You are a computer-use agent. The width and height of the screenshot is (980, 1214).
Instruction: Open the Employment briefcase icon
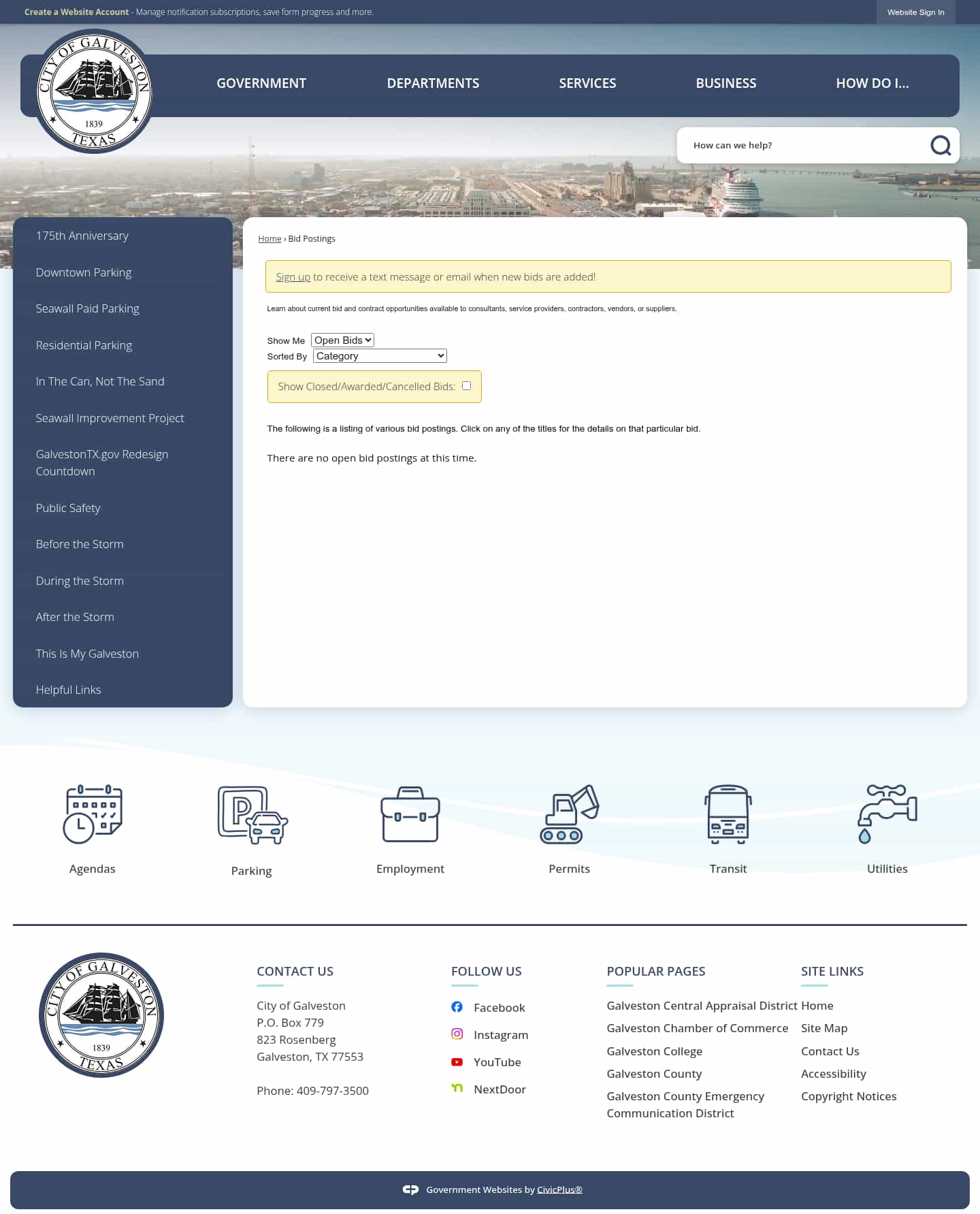(410, 814)
